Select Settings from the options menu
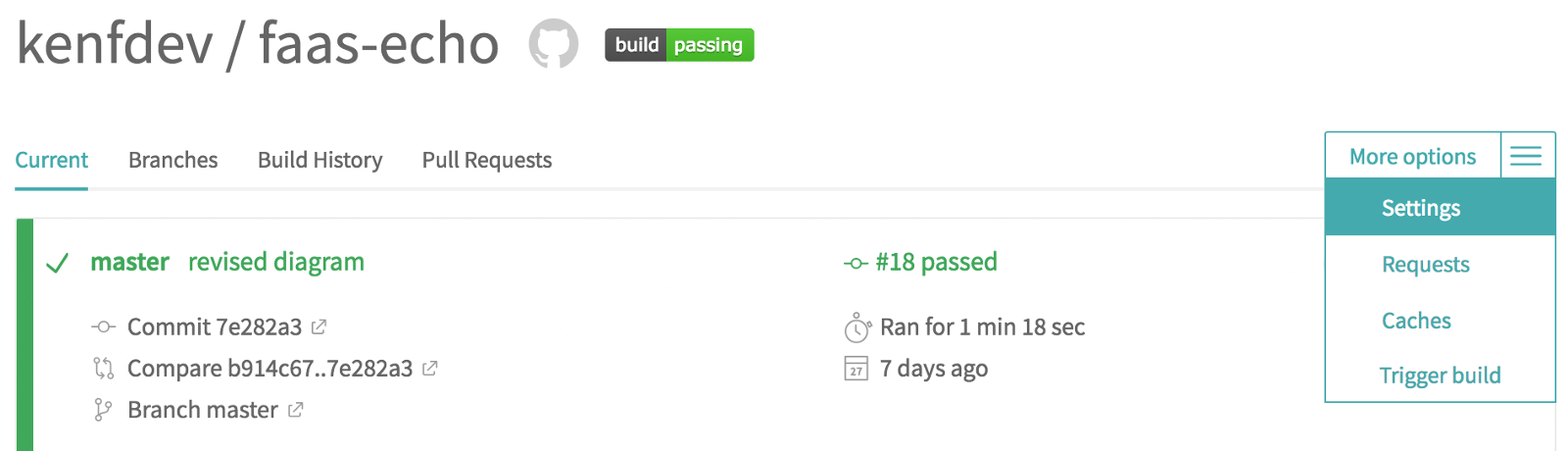Screen dimensions: 1568x451 point(1420,208)
